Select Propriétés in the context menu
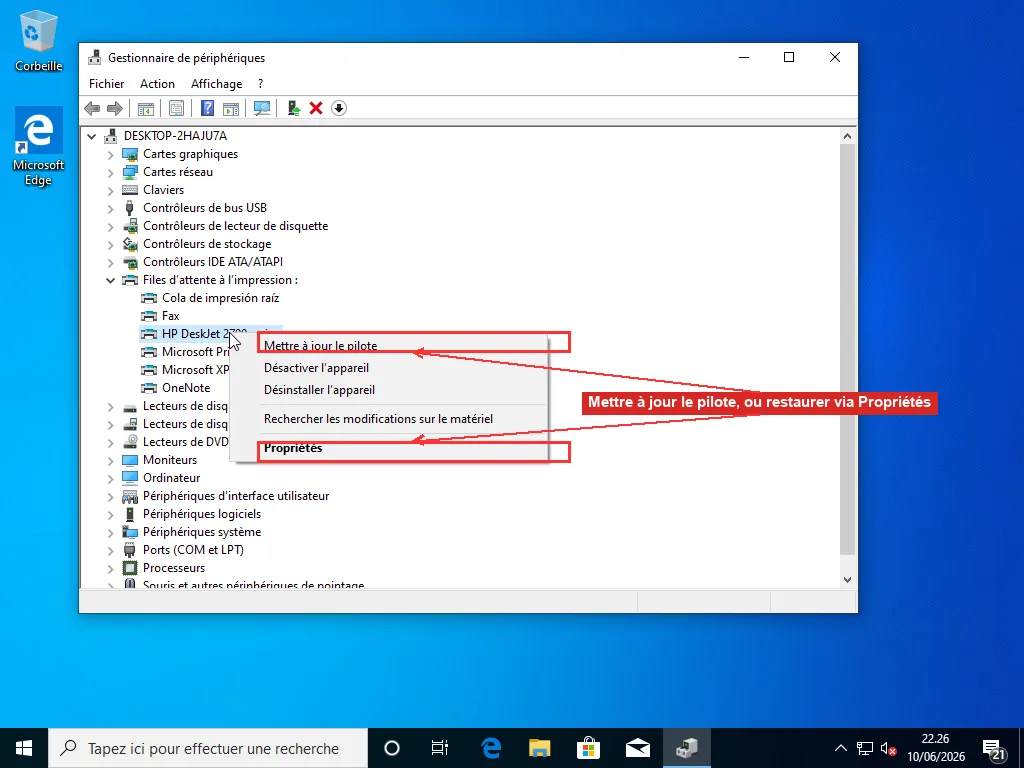This screenshot has width=1024, height=768. pyautogui.click(x=293, y=448)
